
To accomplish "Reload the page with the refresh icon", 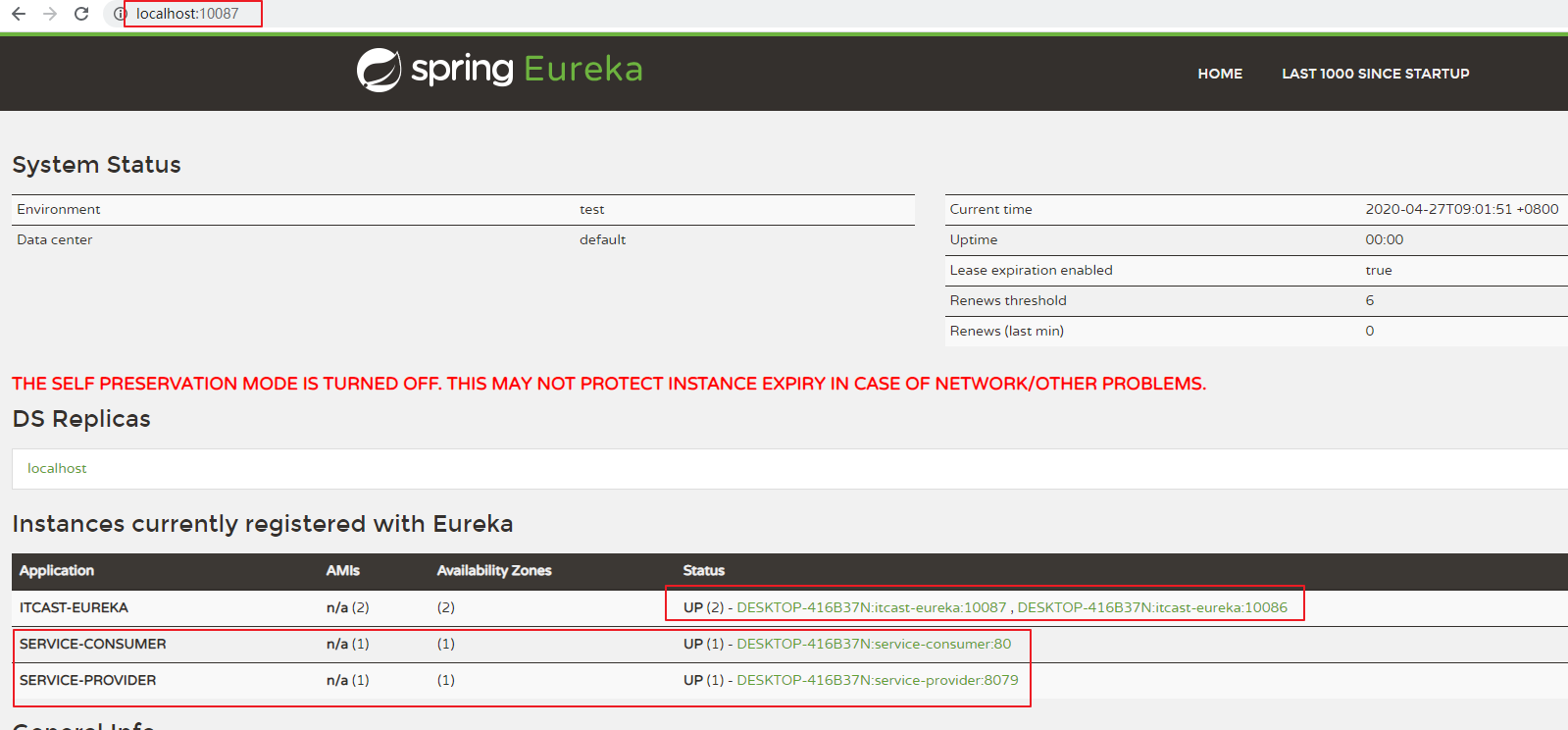I will point(81,14).
